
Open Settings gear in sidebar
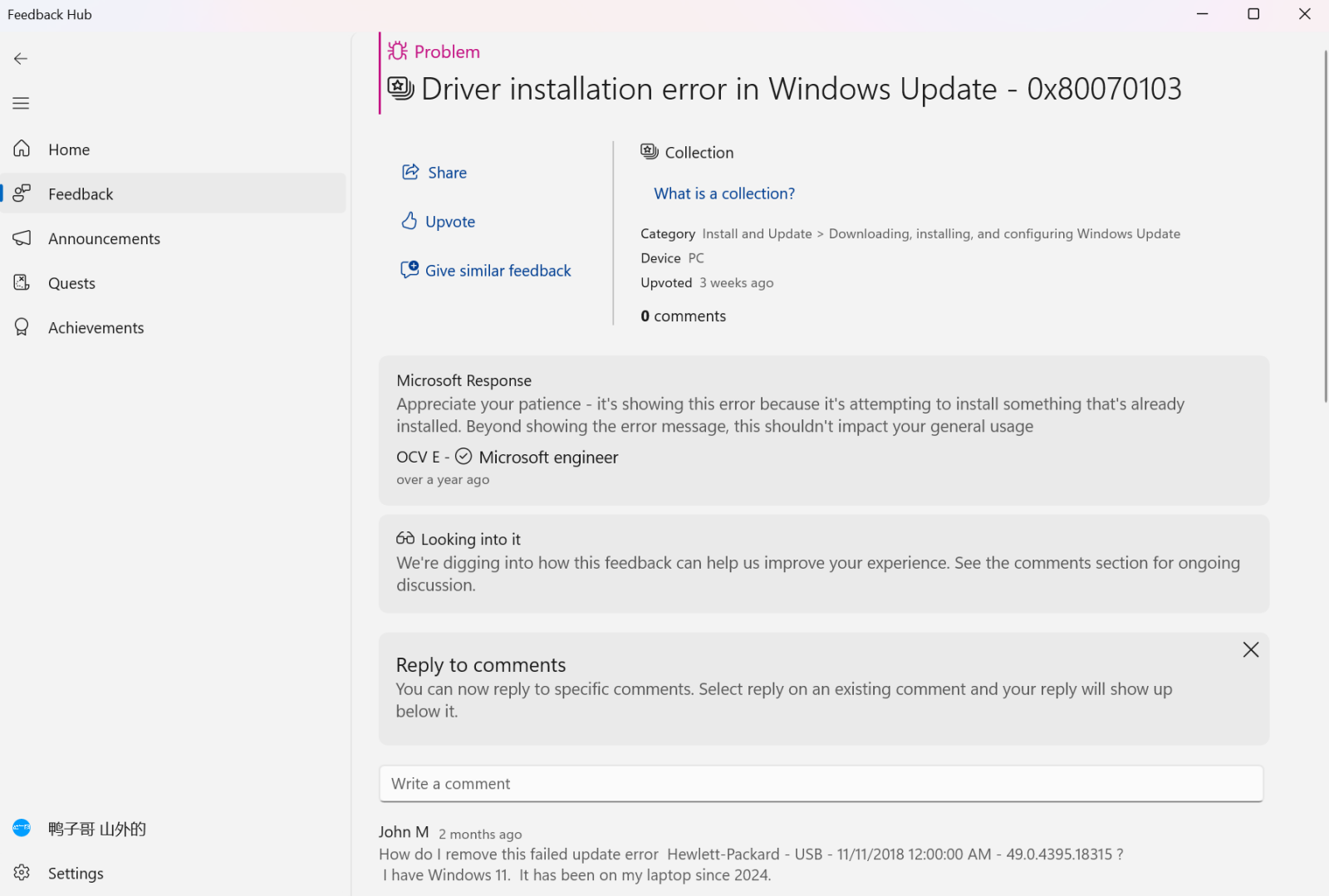pyautogui.click(x=22, y=873)
